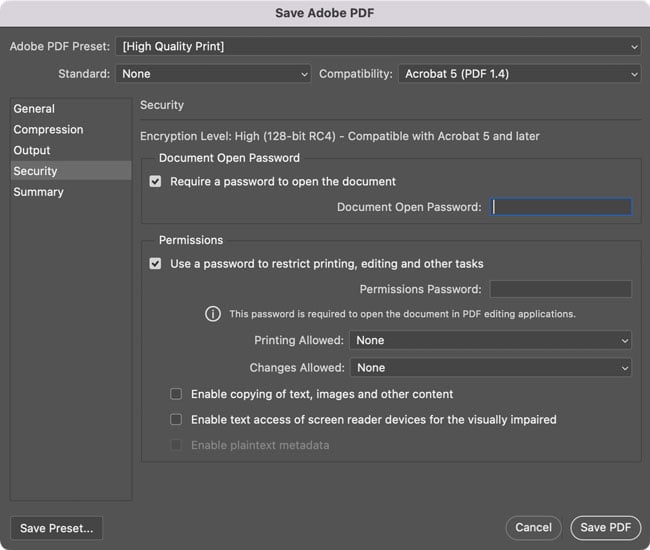Switch to the Output section
650x550 pixels.
tap(71, 150)
